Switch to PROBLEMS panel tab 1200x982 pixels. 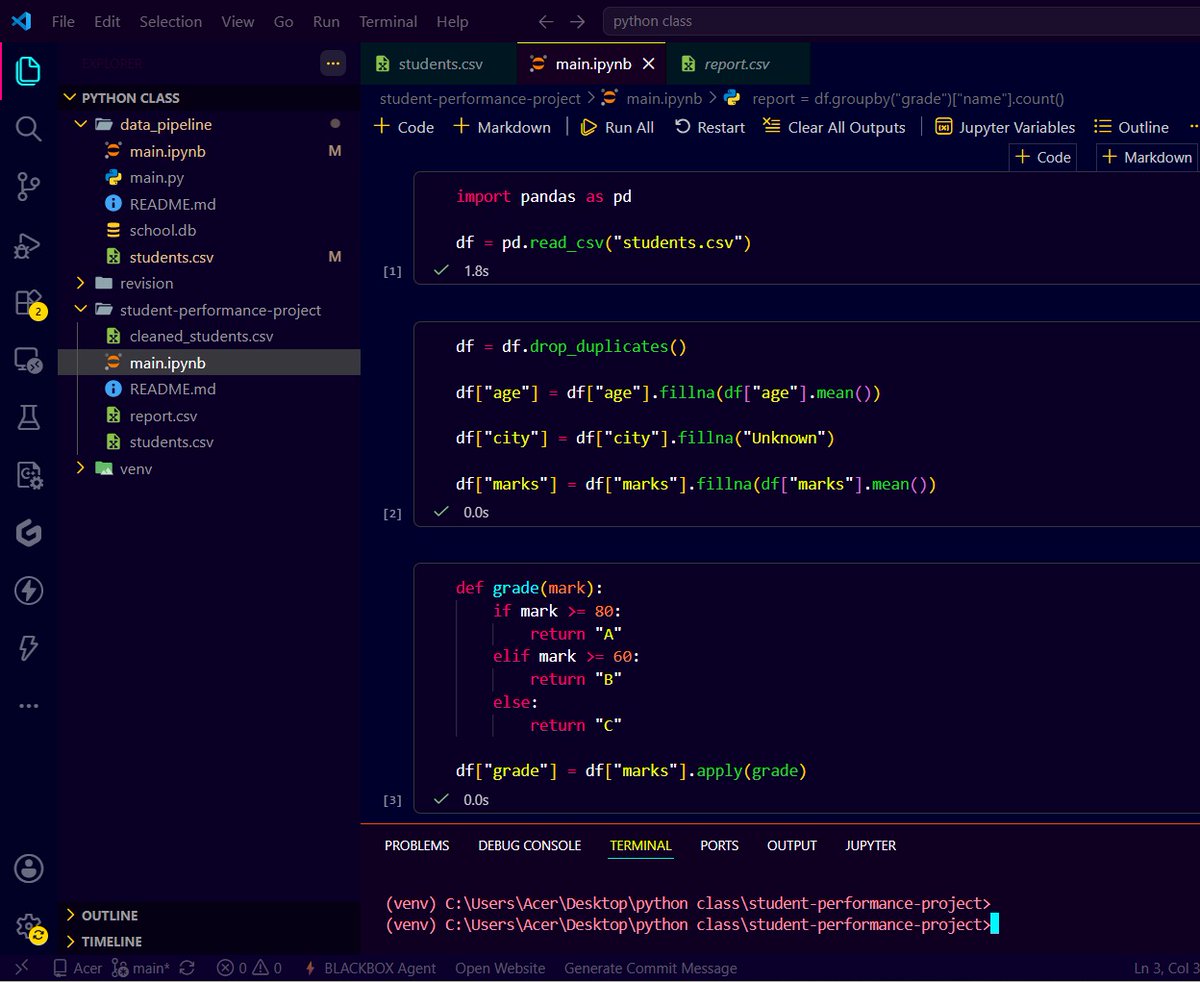click(417, 845)
